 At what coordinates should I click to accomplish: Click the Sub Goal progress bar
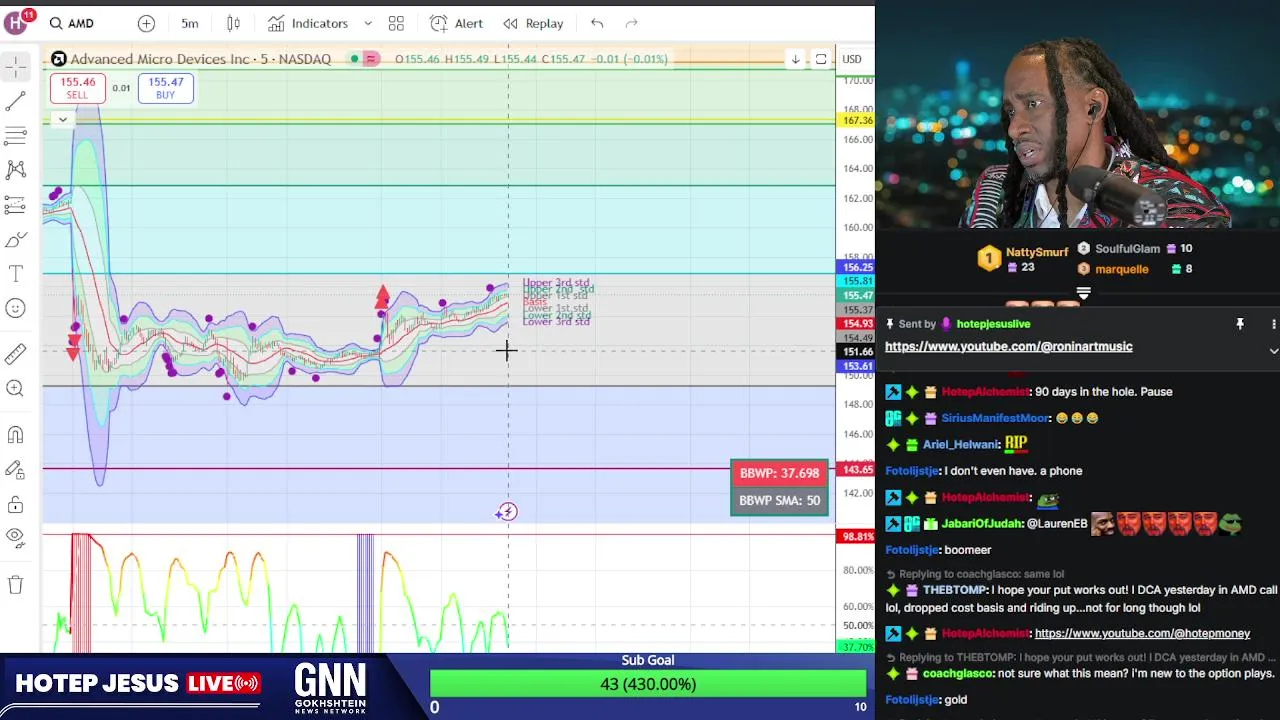pyautogui.click(x=648, y=684)
